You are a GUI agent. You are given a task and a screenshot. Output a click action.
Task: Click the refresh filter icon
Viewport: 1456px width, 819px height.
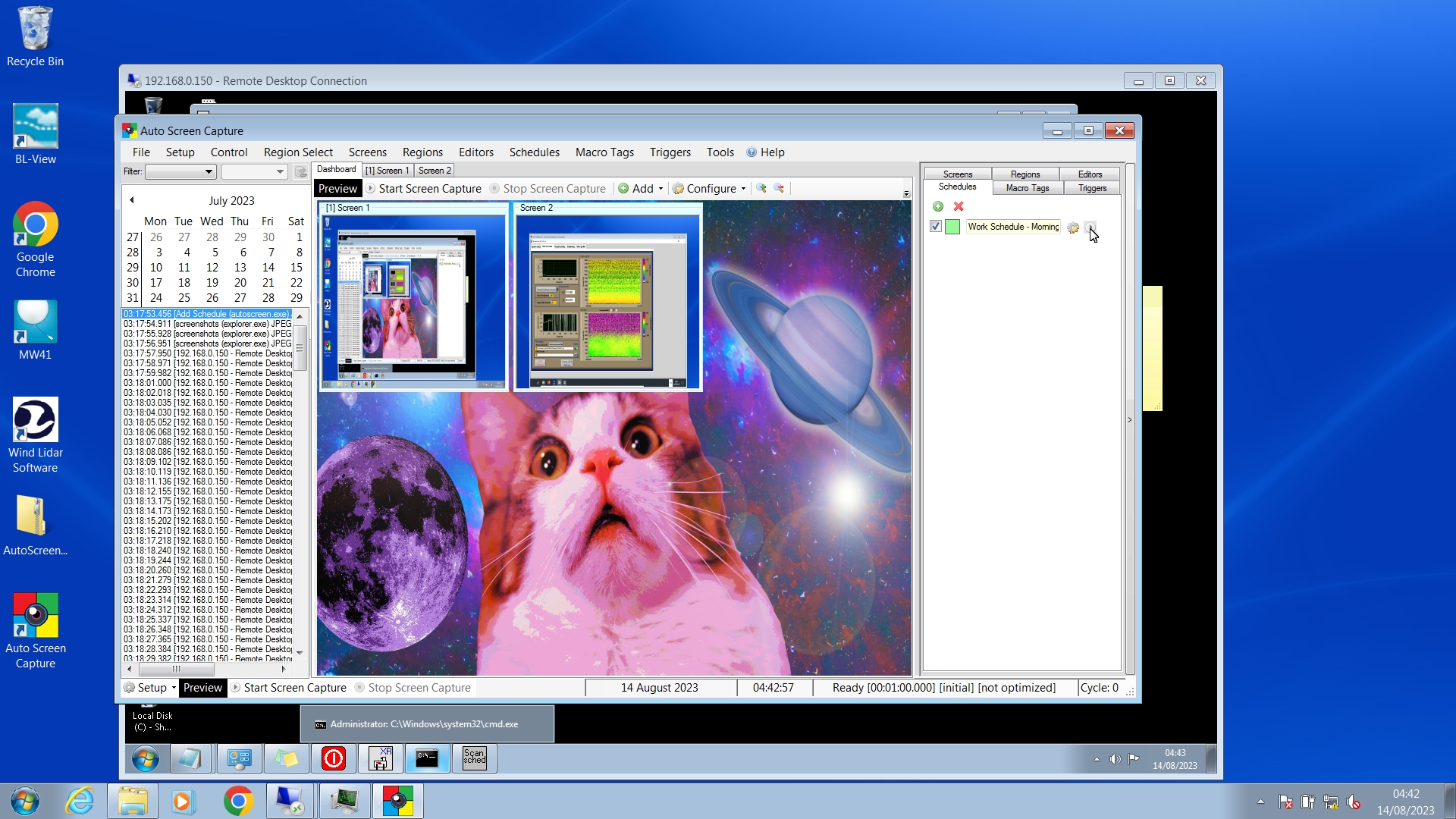(x=300, y=172)
